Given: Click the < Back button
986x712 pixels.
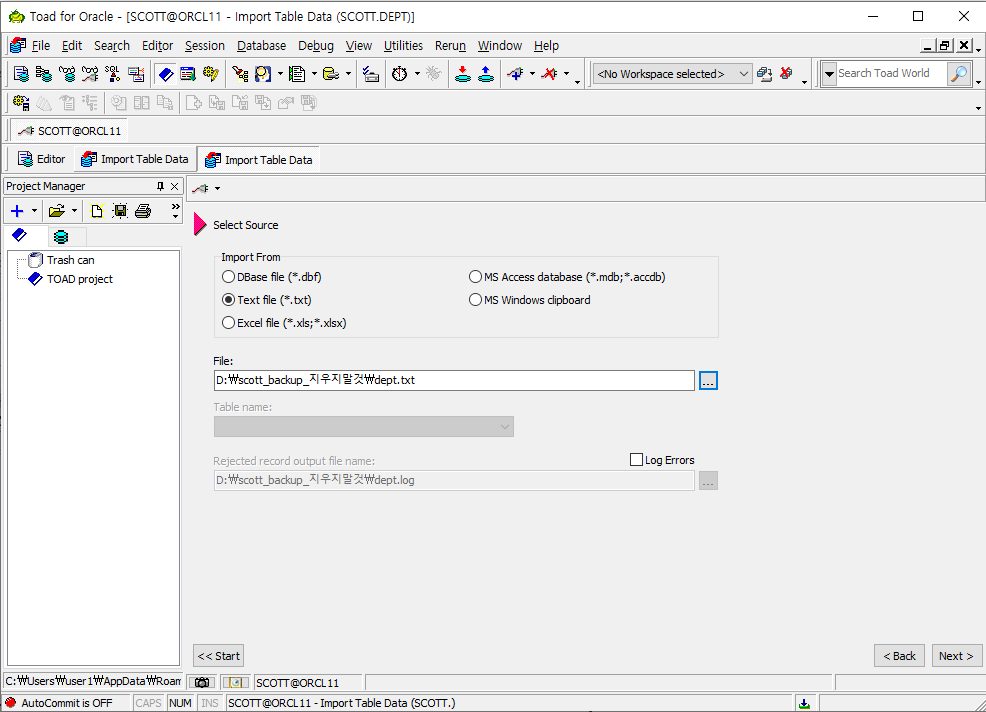Looking at the screenshot, I should click(x=899, y=656).
